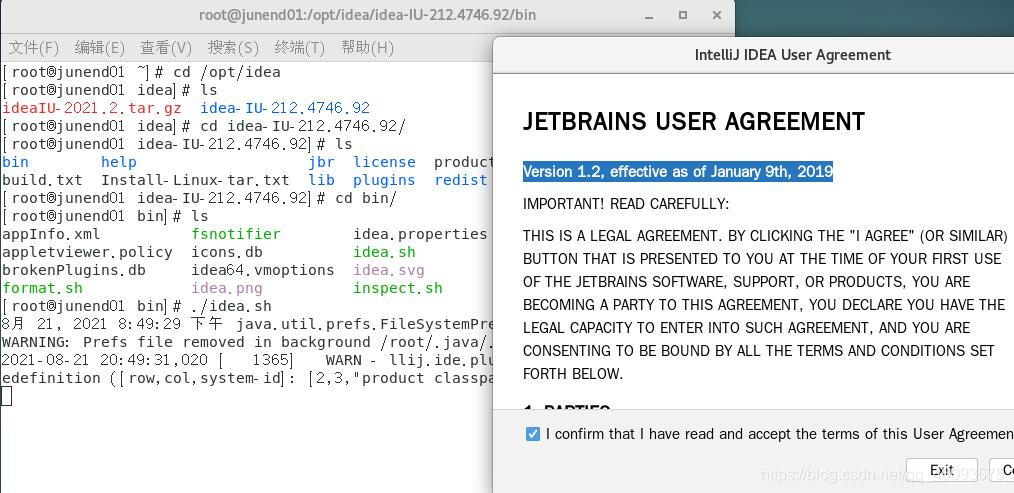Click the format.sh file name

tap(43, 288)
